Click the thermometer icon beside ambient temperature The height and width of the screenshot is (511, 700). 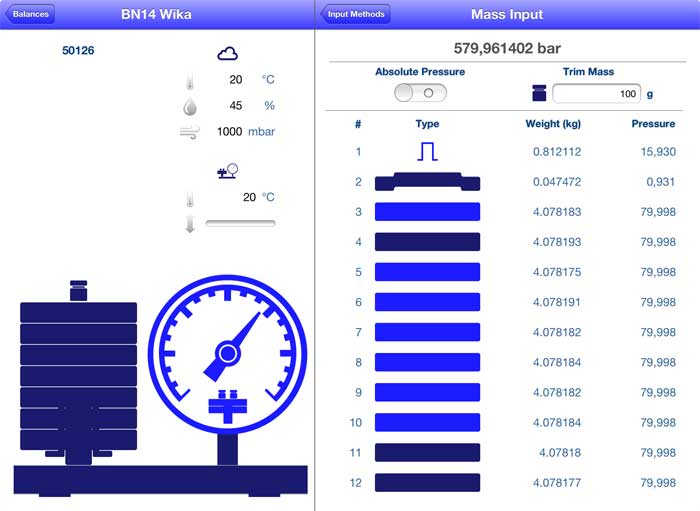[190, 80]
